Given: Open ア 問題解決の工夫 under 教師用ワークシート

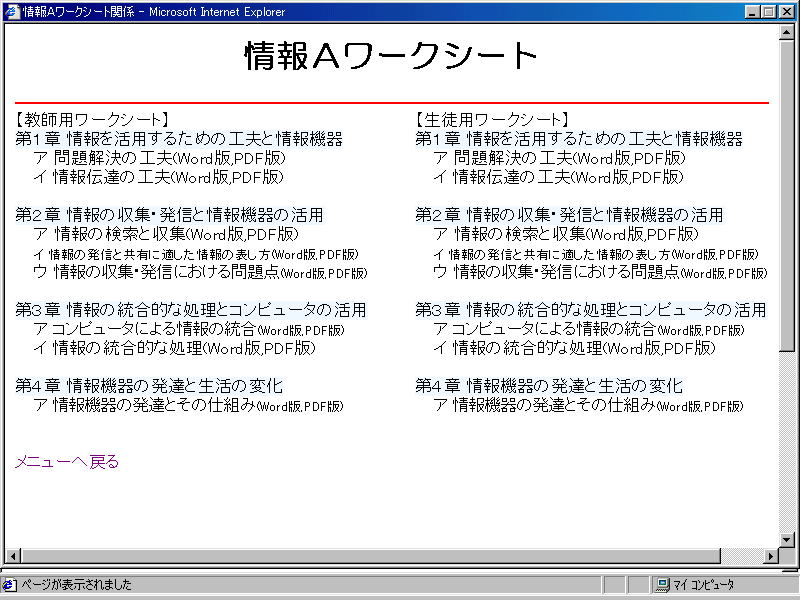Looking at the screenshot, I should coord(159,158).
